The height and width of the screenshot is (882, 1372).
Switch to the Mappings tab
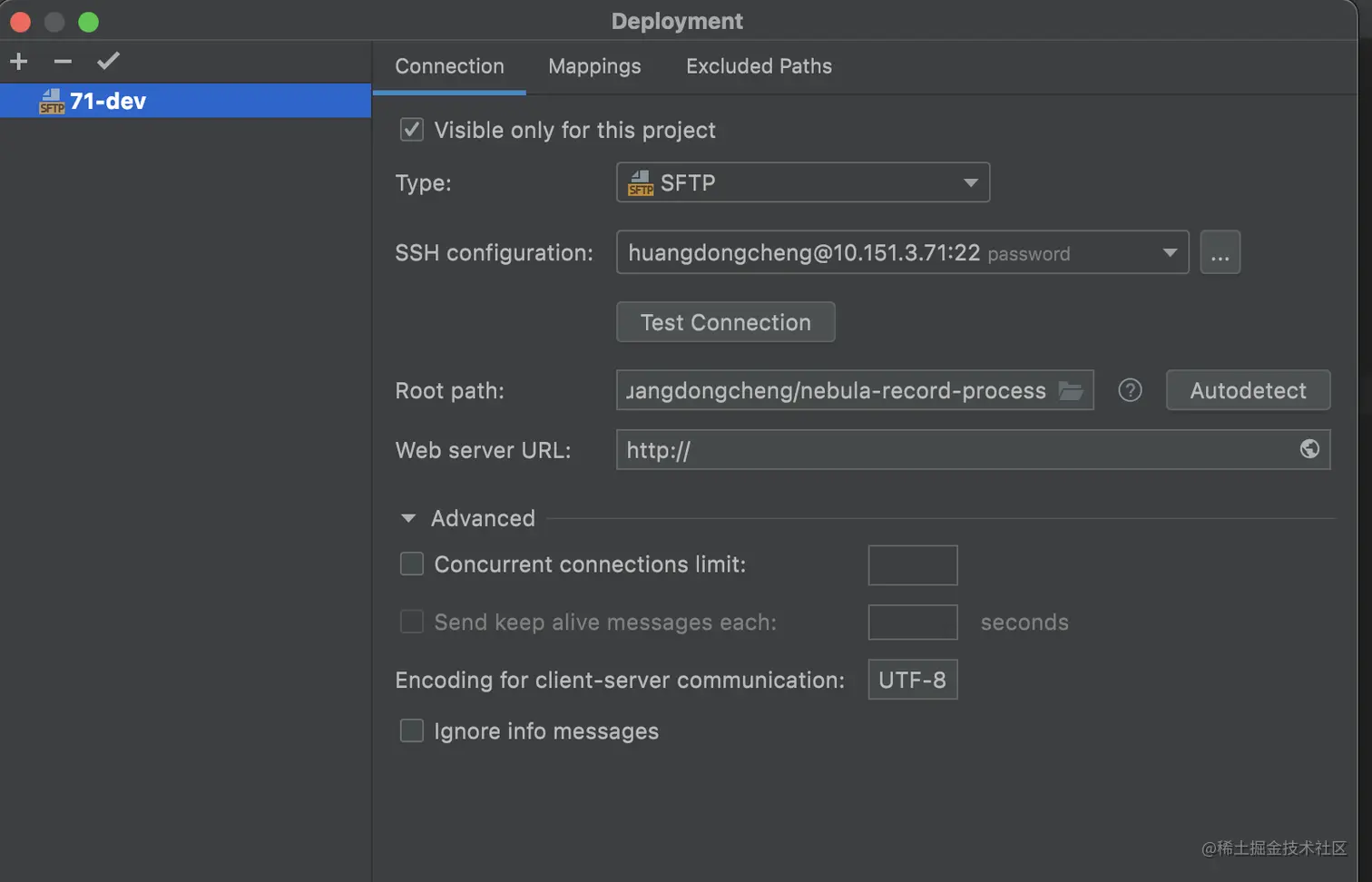click(594, 66)
